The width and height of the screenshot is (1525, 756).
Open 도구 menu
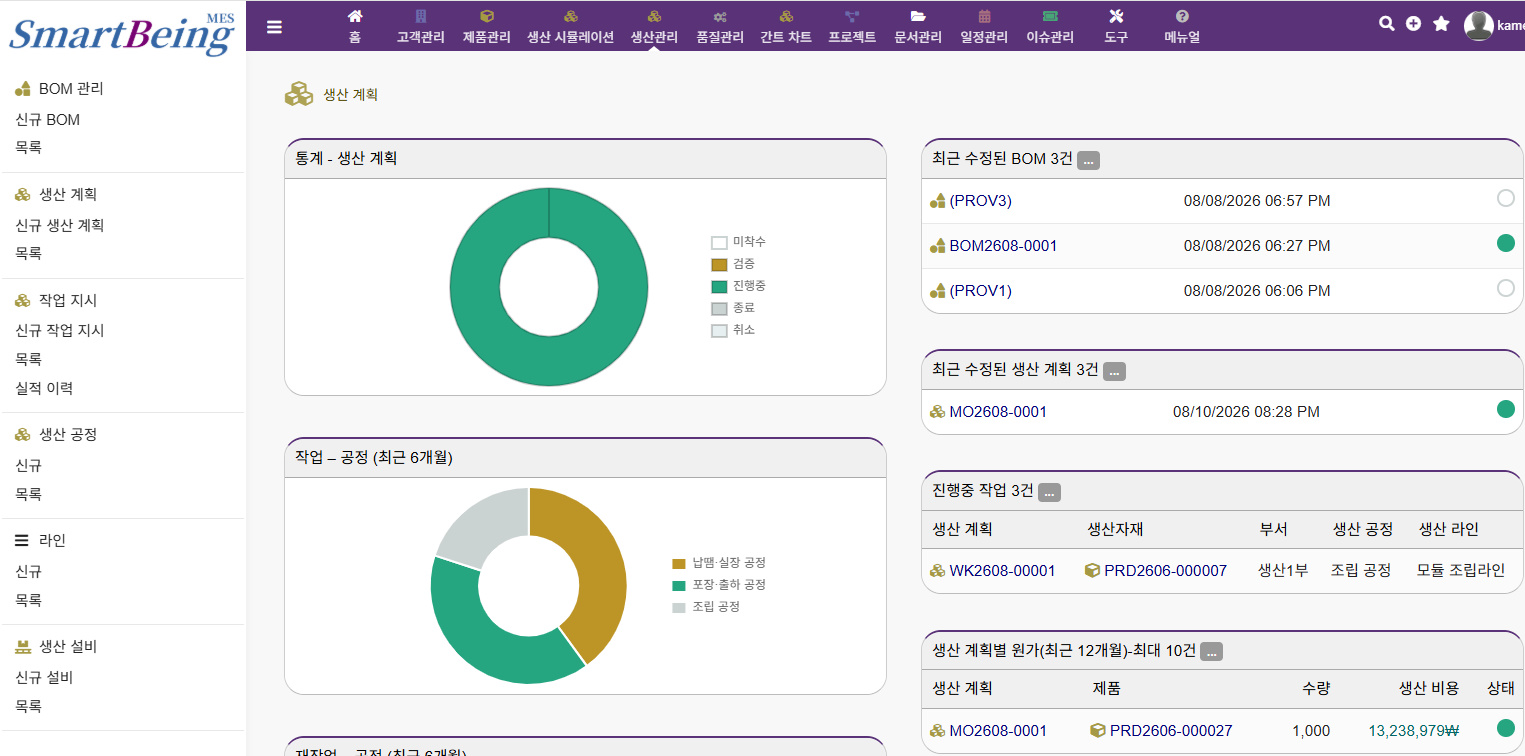click(1116, 27)
